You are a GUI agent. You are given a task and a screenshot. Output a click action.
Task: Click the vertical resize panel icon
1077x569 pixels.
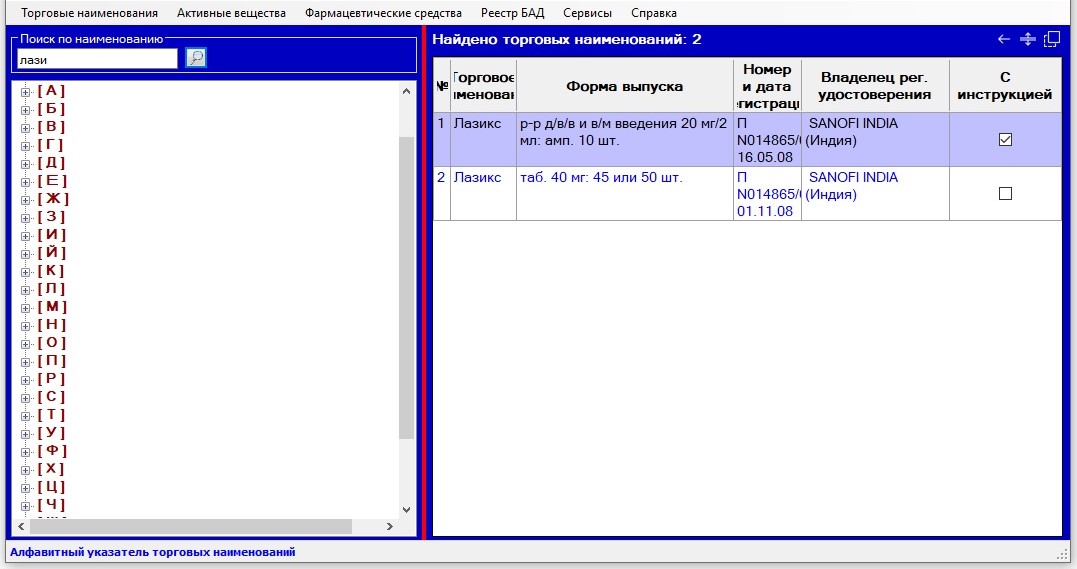[x=1027, y=39]
